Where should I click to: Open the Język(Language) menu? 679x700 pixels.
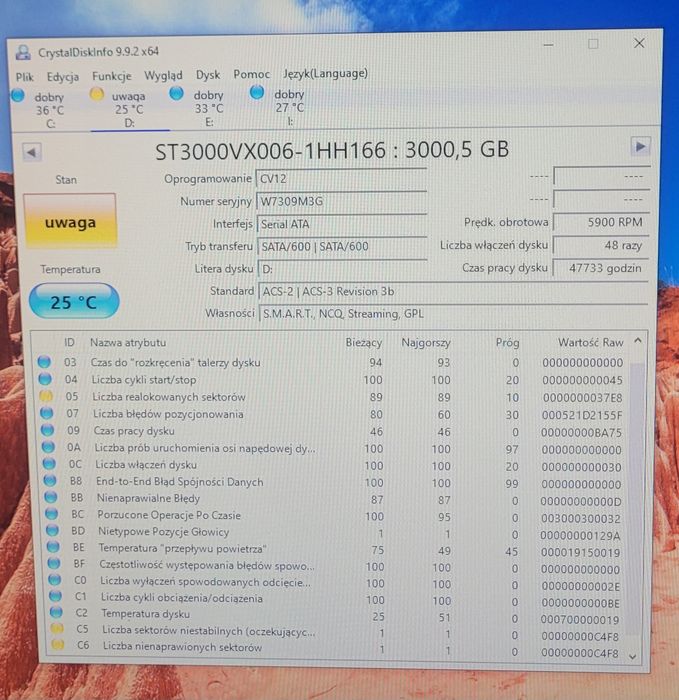[x=325, y=73]
